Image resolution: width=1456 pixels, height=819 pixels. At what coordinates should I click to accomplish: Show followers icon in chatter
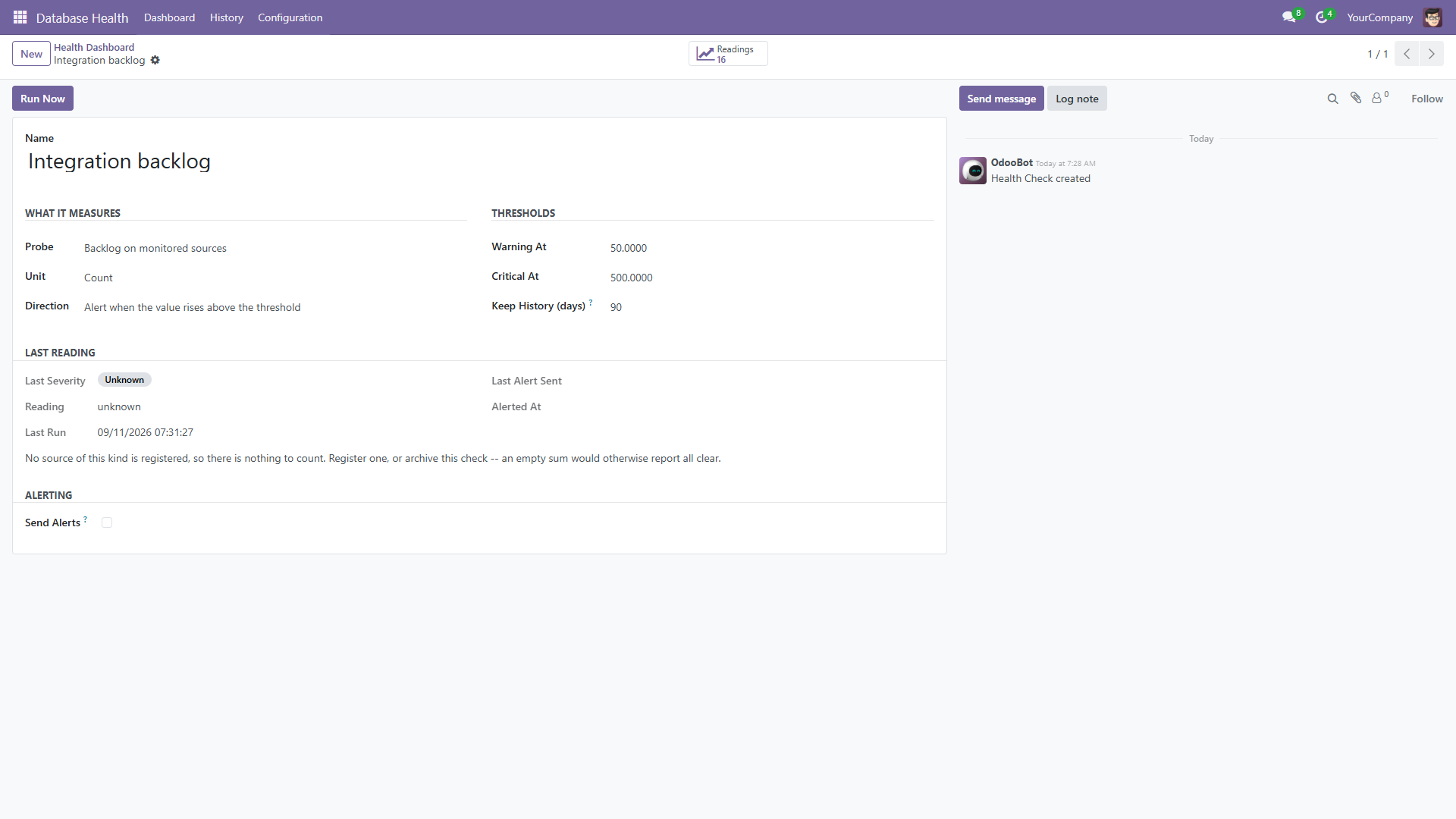pos(1380,98)
